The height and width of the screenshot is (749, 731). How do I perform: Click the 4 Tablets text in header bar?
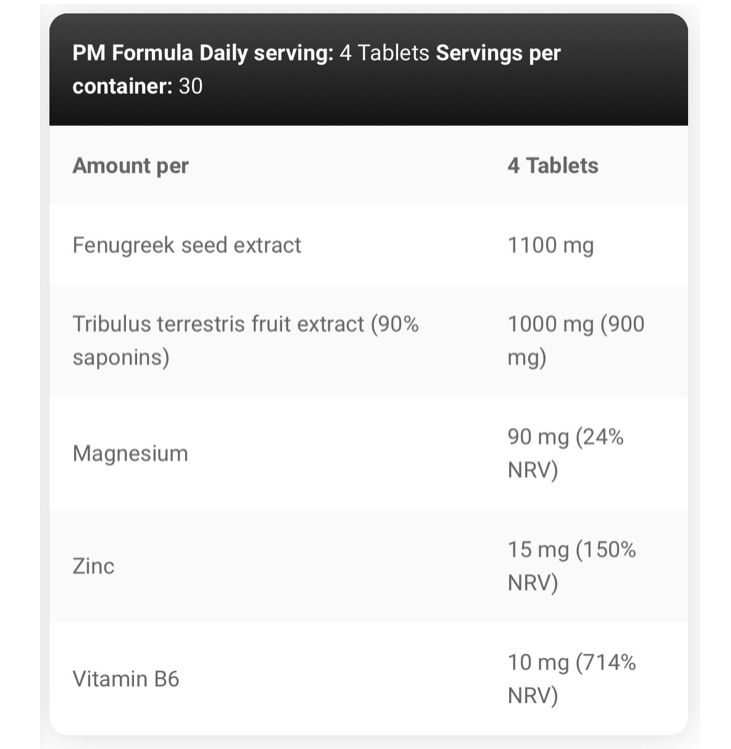click(385, 53)
